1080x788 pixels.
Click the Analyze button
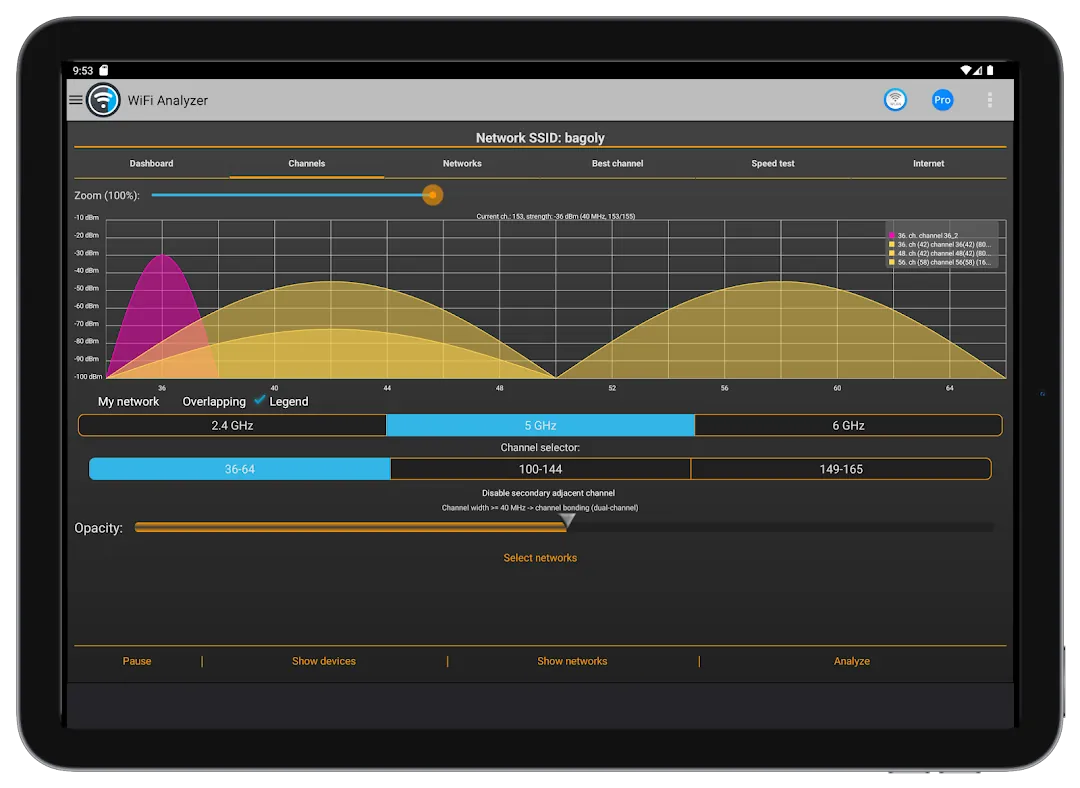[x=852, y=661]
